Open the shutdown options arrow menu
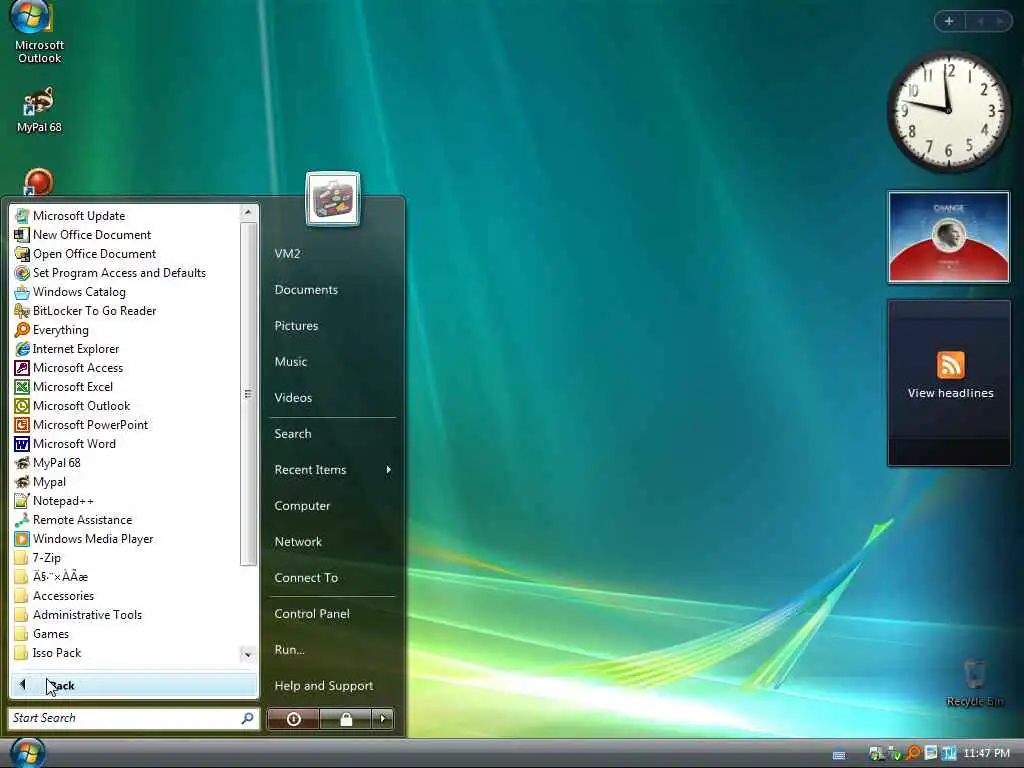1024x768 pixels. [383, 719]
